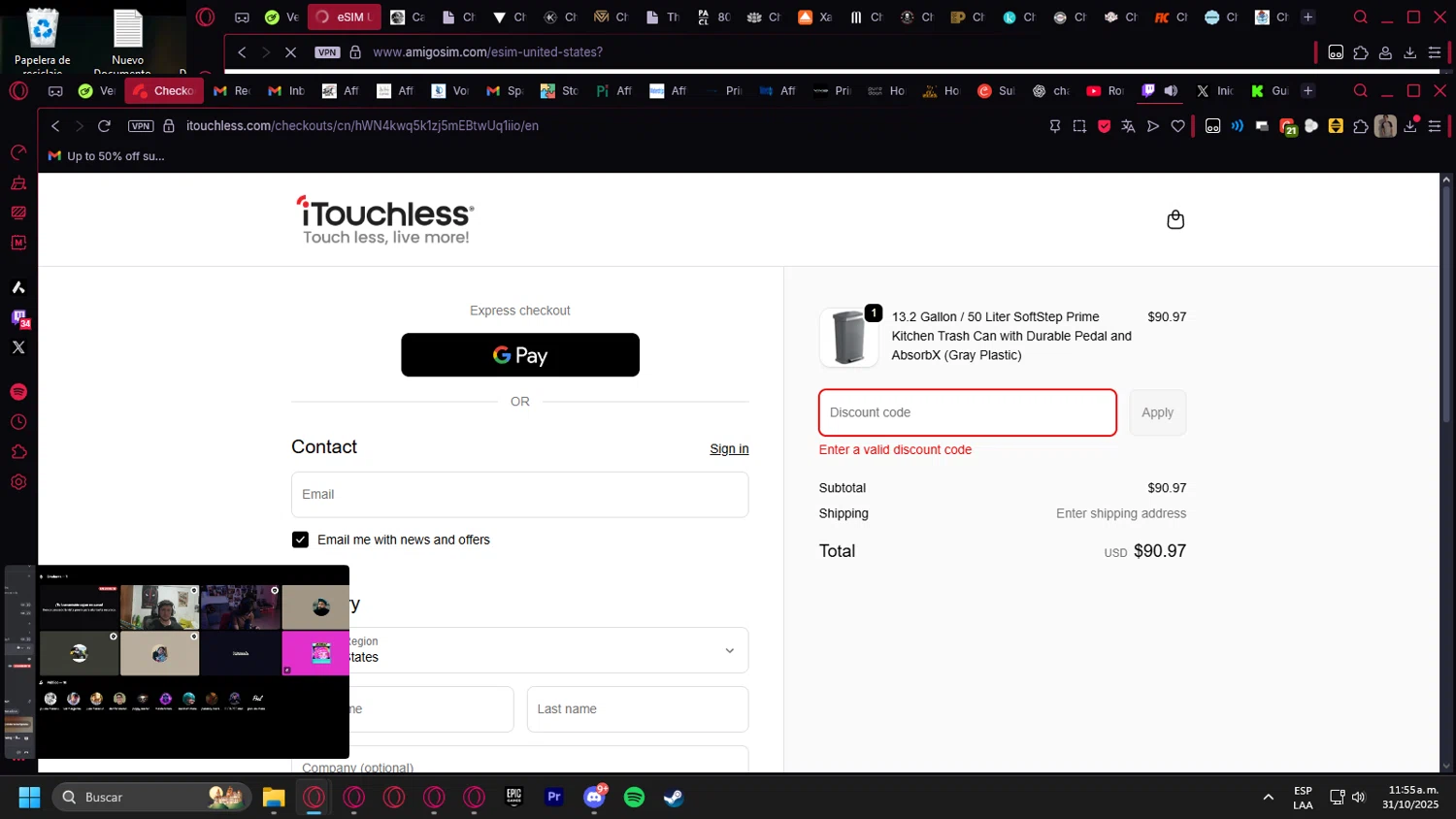The height and width of the screenshot is (819, 1456).
Task: Open the lock site info for itouchless.com
Action: coord(169,126)
